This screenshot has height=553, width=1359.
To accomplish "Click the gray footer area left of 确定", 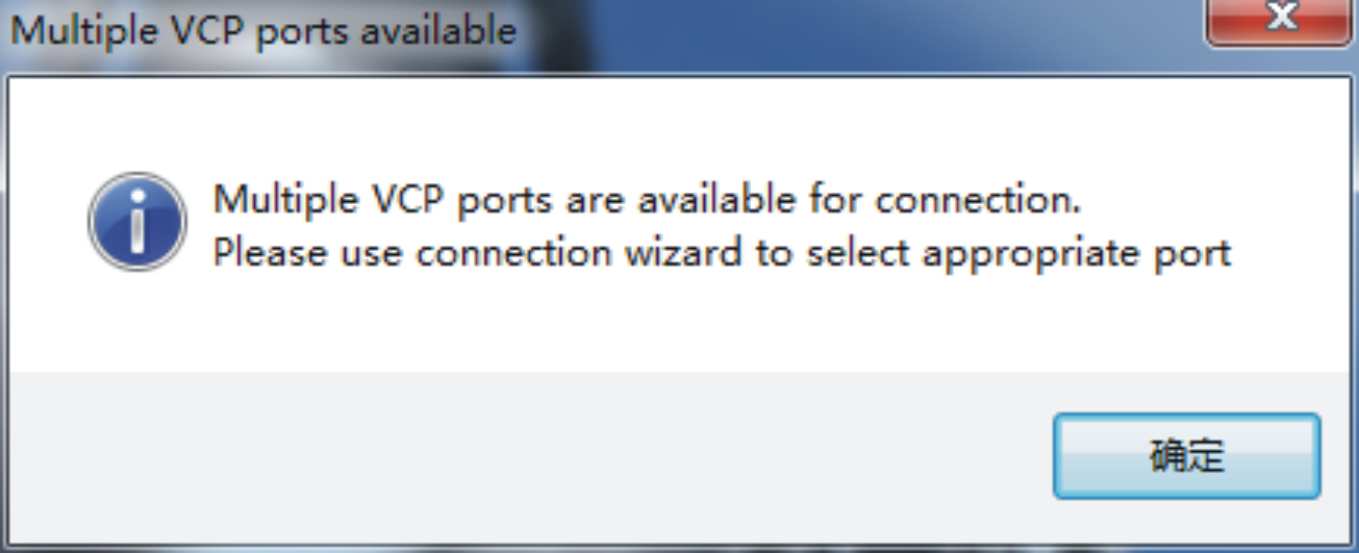I will tap(530, 458).
